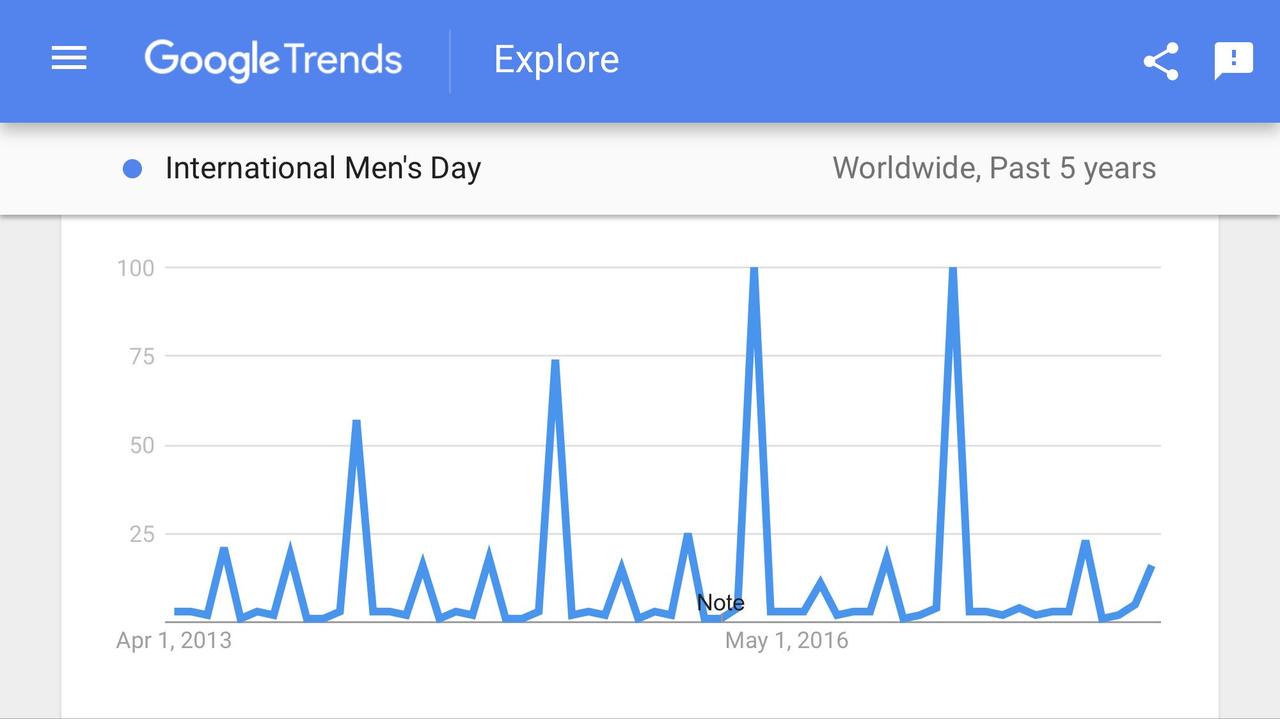
Task: Select the earlier peak reaching 100
Action: 754,269
